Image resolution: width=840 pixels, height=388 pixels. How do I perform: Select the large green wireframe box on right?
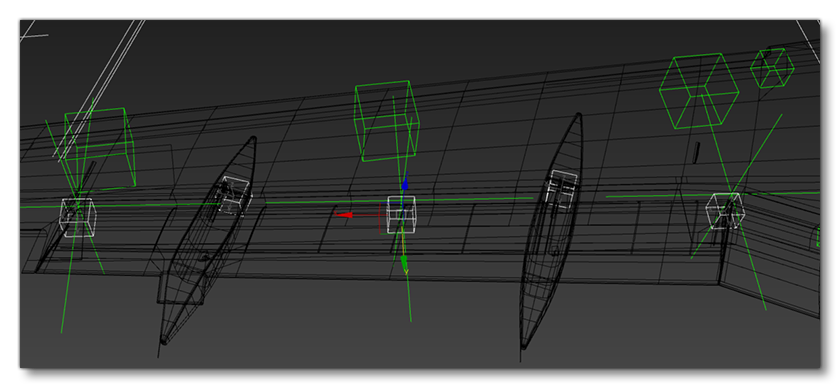(x=699, y=91)
